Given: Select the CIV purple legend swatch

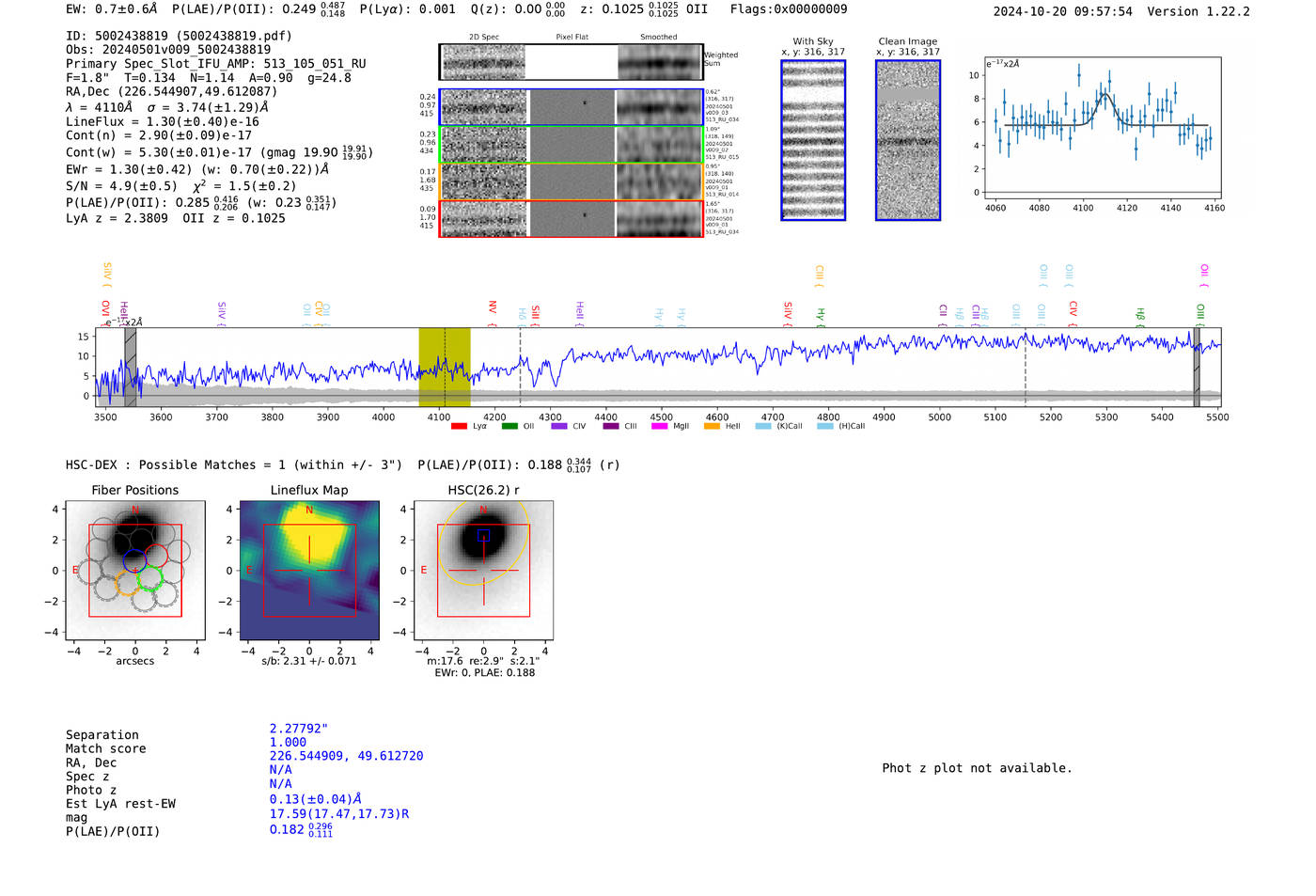Looking at the screenshot, I should click(x=559, y=427).
